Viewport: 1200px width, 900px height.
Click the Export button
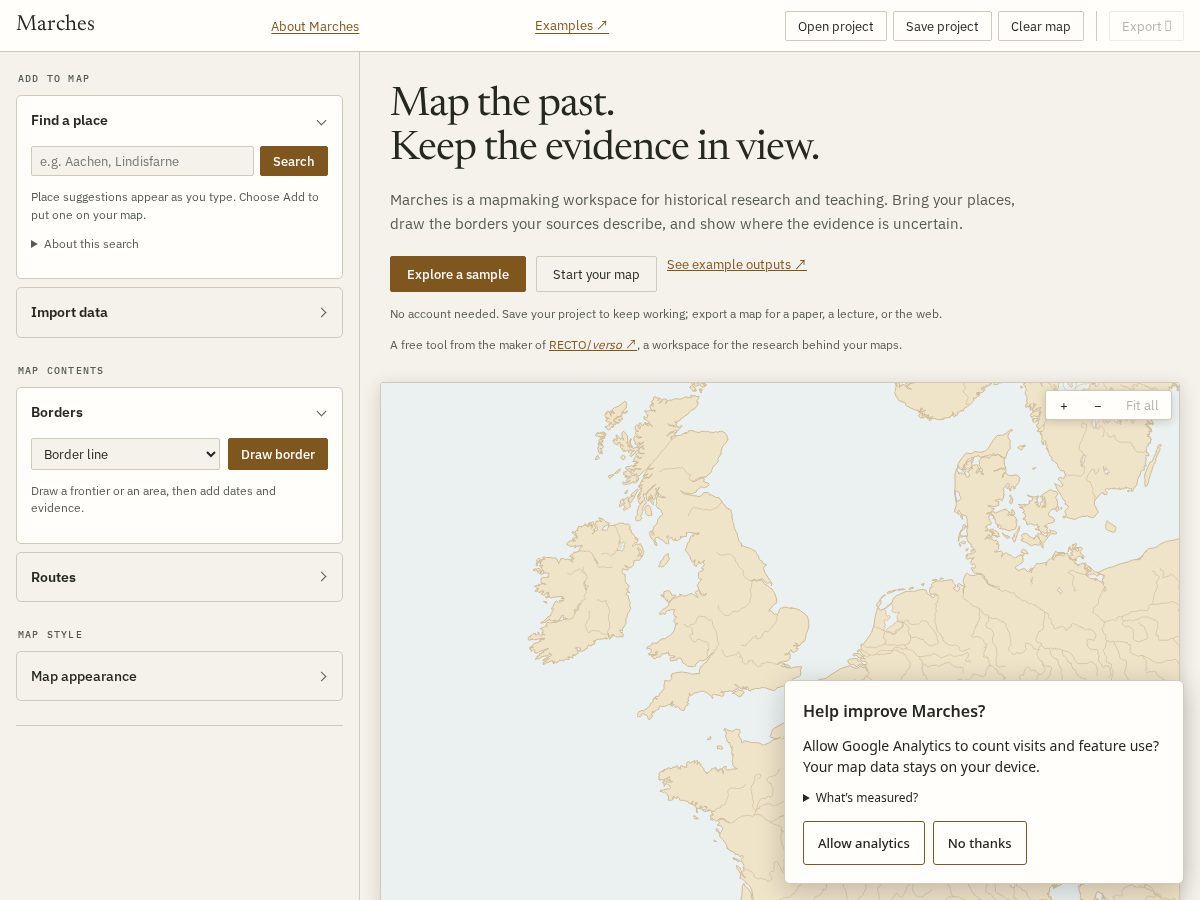coord(1146,26)
